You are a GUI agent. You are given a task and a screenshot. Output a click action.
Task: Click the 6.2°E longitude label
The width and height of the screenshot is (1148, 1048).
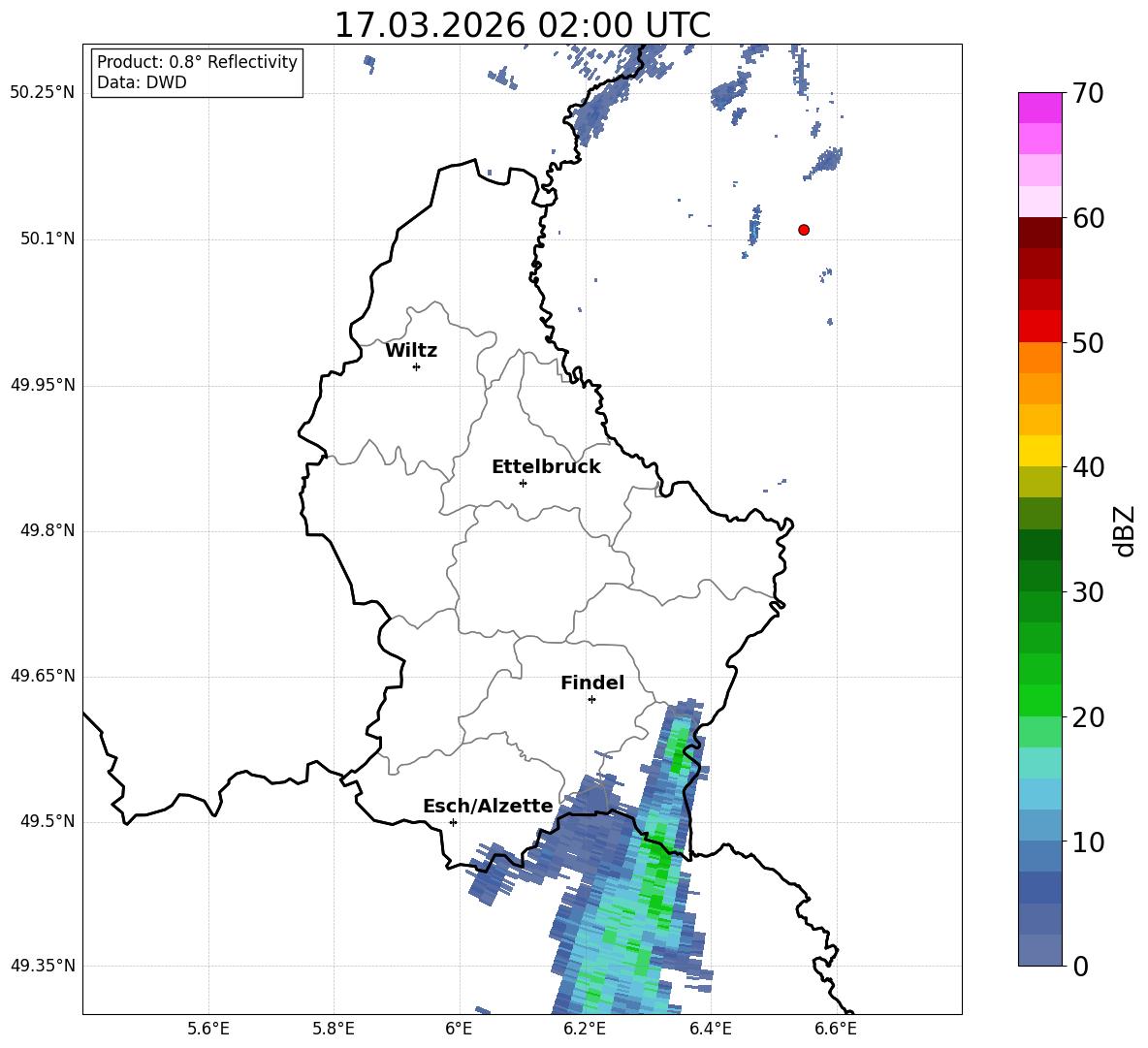coord(585,1029)
